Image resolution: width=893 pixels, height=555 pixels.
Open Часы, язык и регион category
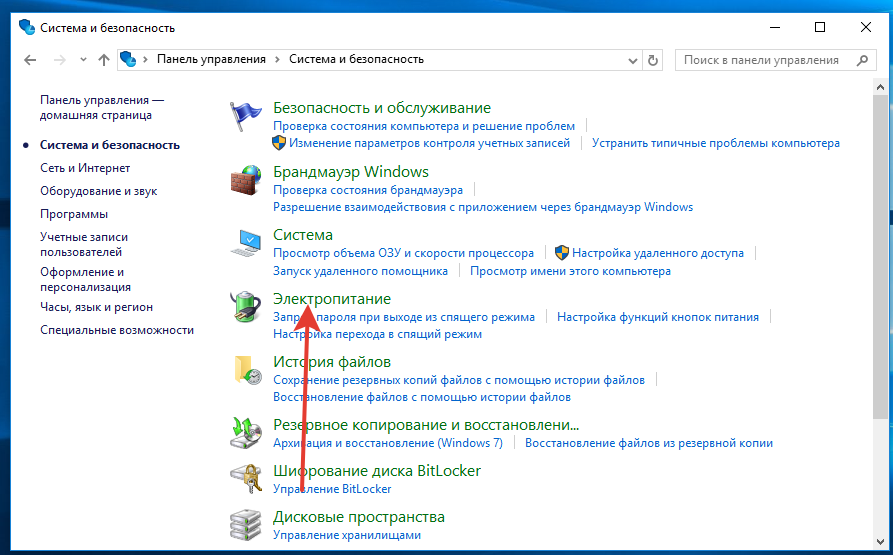click(96, 307)
